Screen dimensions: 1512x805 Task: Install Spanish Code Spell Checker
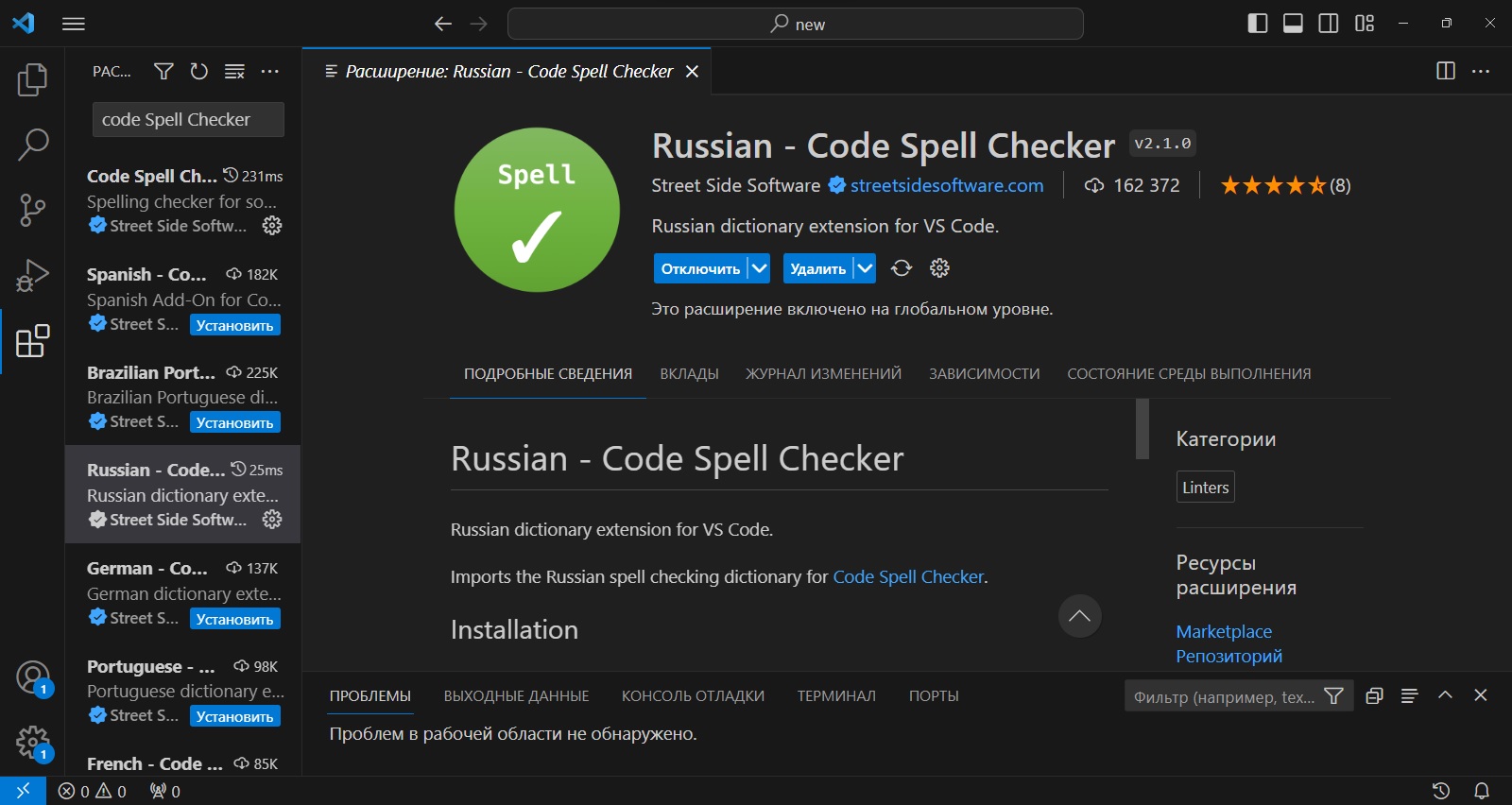click(234, 325)
